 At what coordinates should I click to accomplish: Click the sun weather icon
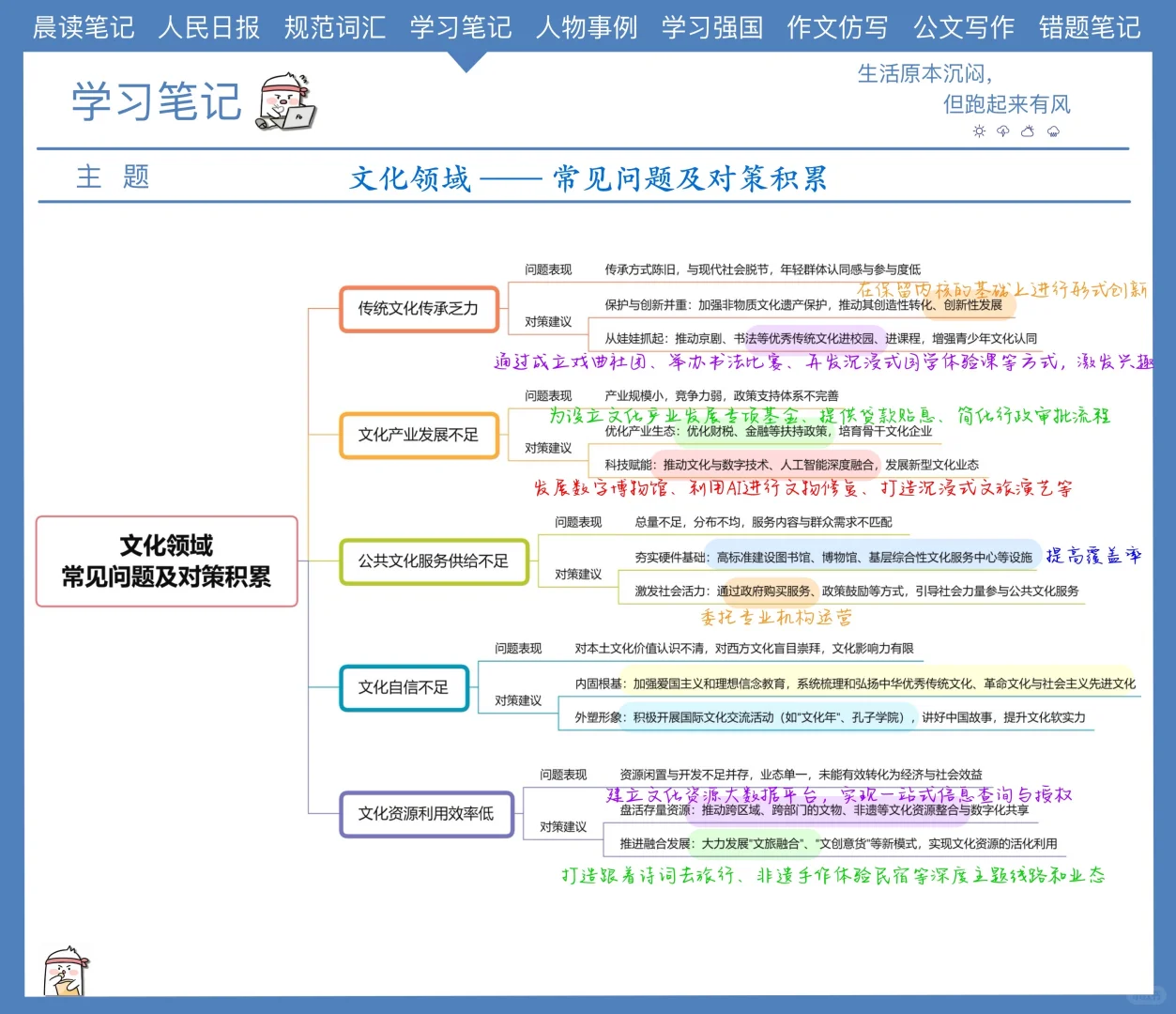pyautogui.click(x=979, y=131)
